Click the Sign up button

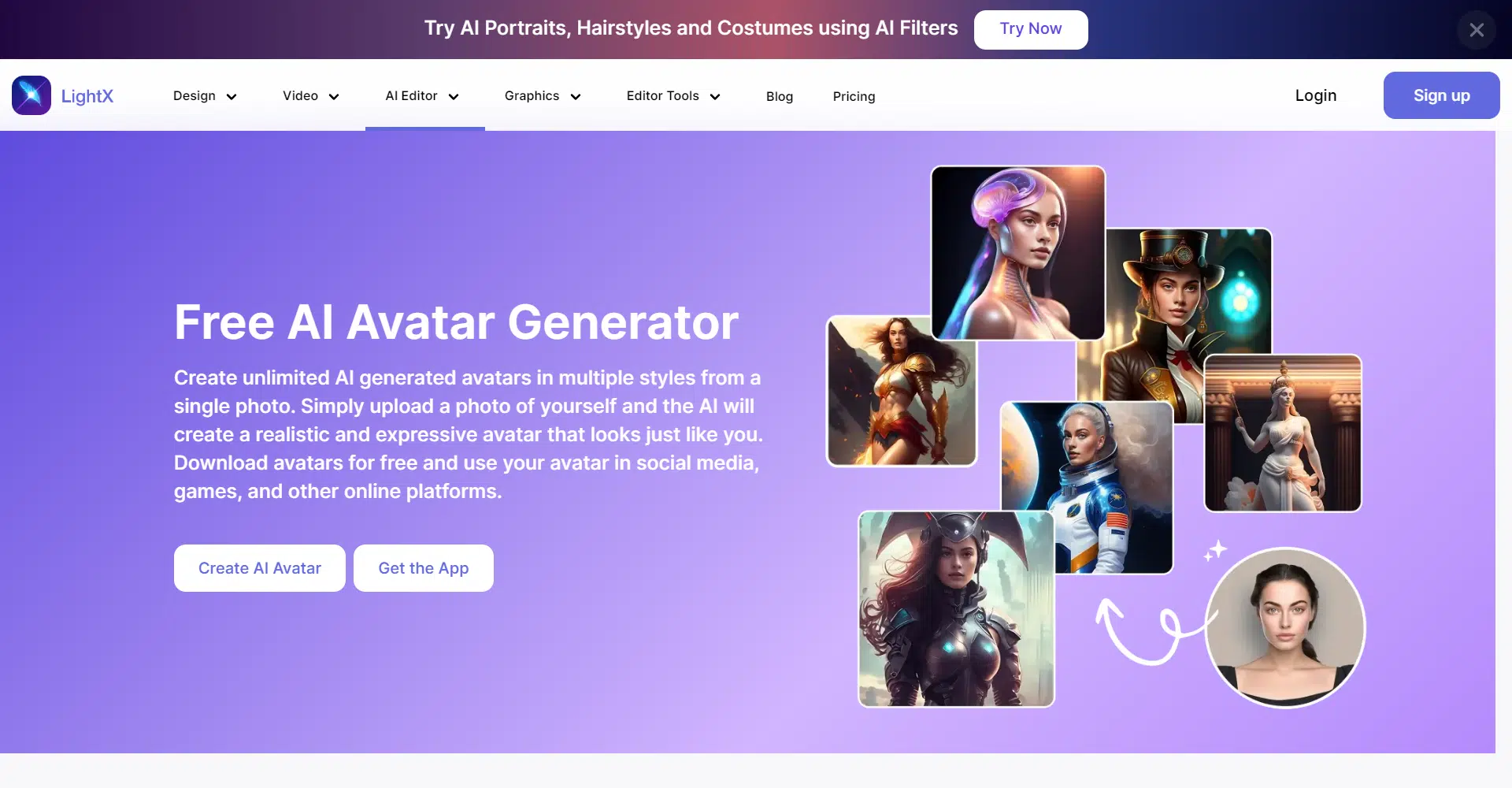click(x=1441, y=95)
